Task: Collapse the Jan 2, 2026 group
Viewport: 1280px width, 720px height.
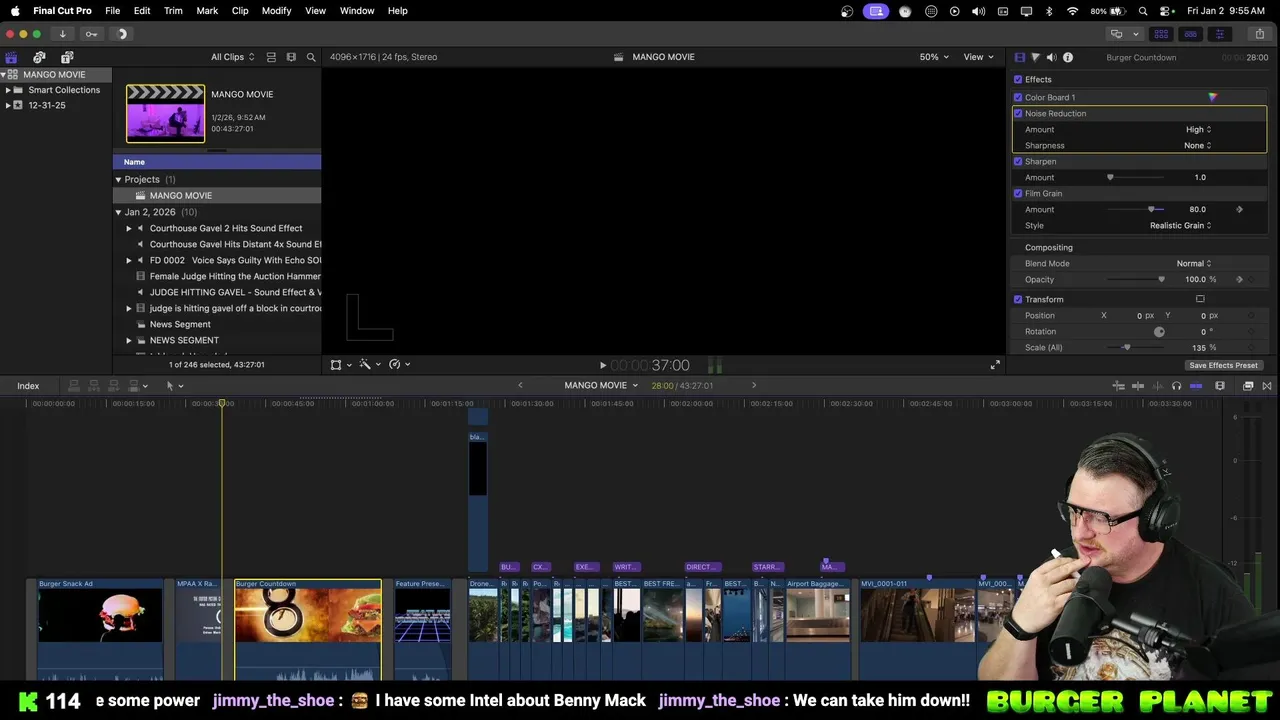Action: click(x=118, y=212)
